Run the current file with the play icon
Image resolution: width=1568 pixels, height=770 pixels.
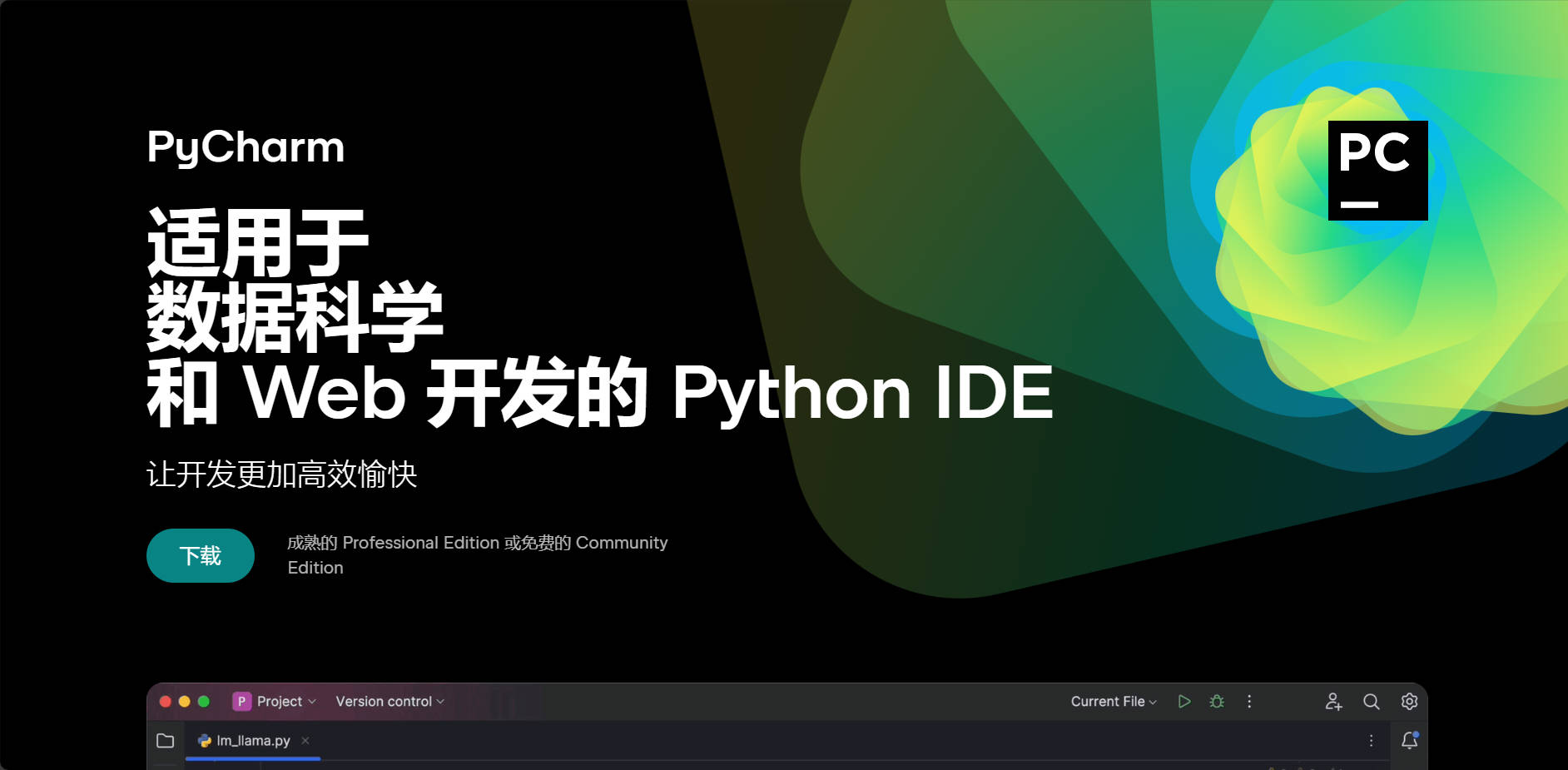pos(1184,702)
